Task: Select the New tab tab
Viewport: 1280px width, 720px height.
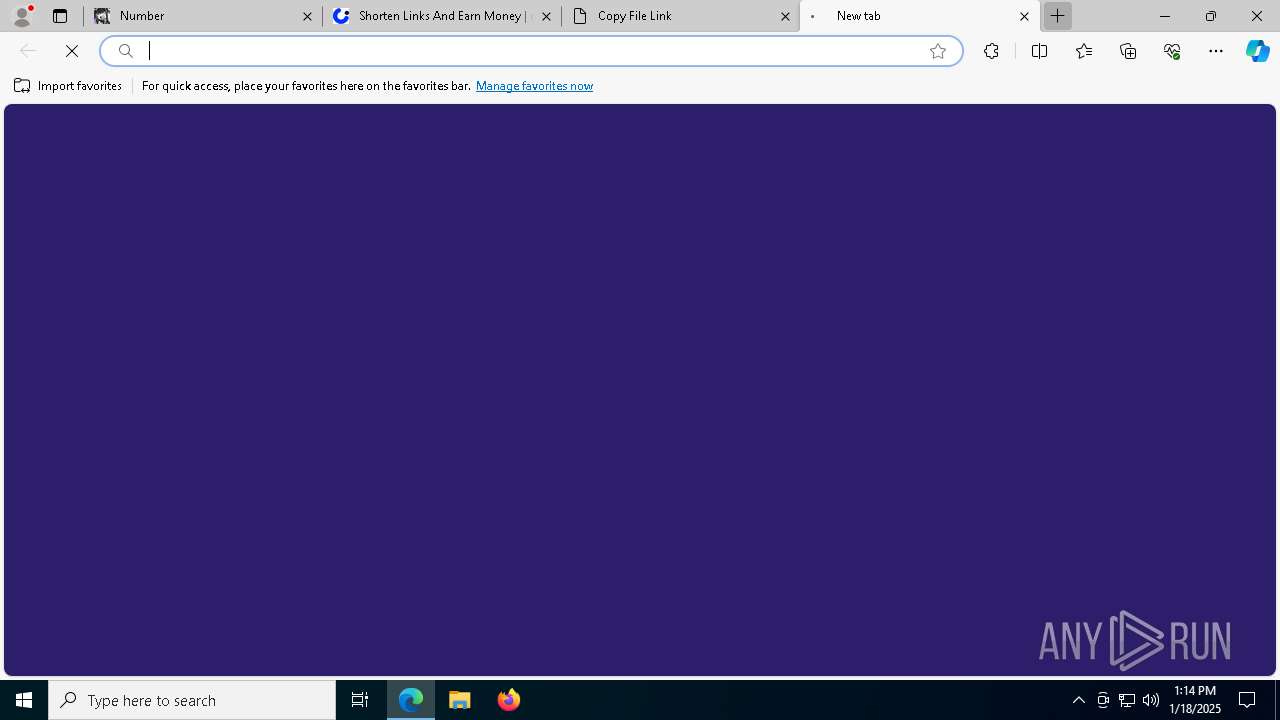Action: click(x=920, y=16)
